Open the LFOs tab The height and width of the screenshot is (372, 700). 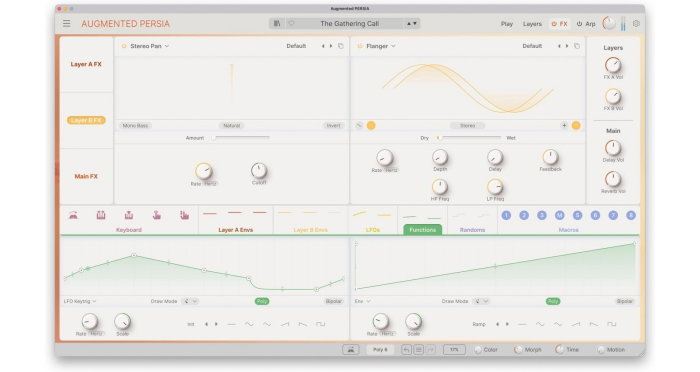click(x=373, y=230)
